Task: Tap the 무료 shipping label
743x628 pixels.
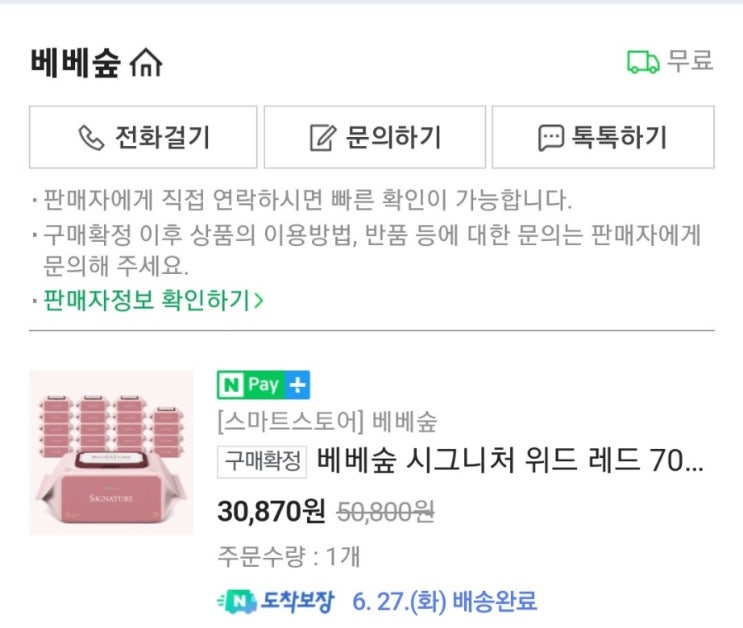Action: (x=690, y=61)
